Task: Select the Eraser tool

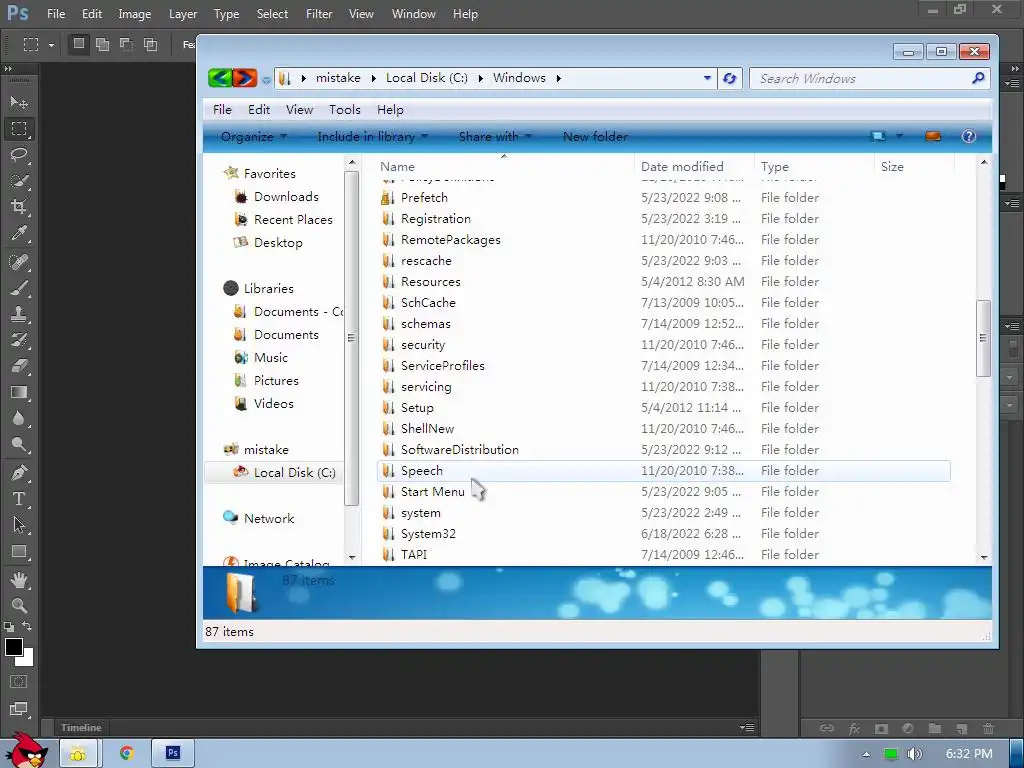Action: point(19,366)
